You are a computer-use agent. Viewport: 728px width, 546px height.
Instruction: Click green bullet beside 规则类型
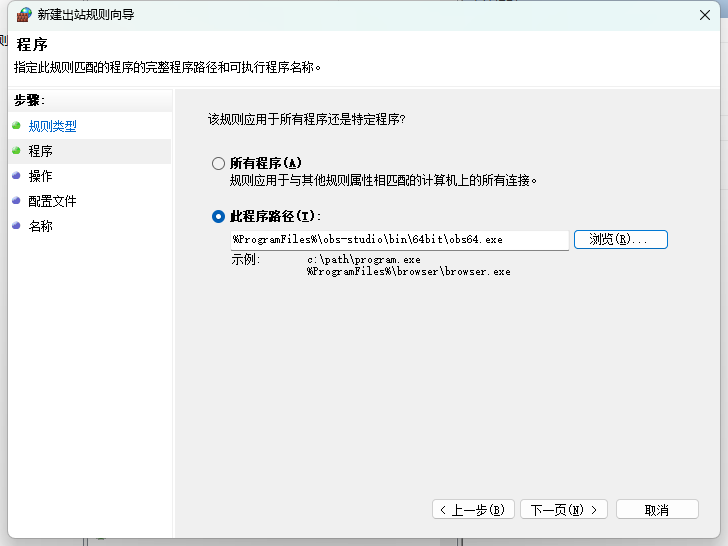17,125
